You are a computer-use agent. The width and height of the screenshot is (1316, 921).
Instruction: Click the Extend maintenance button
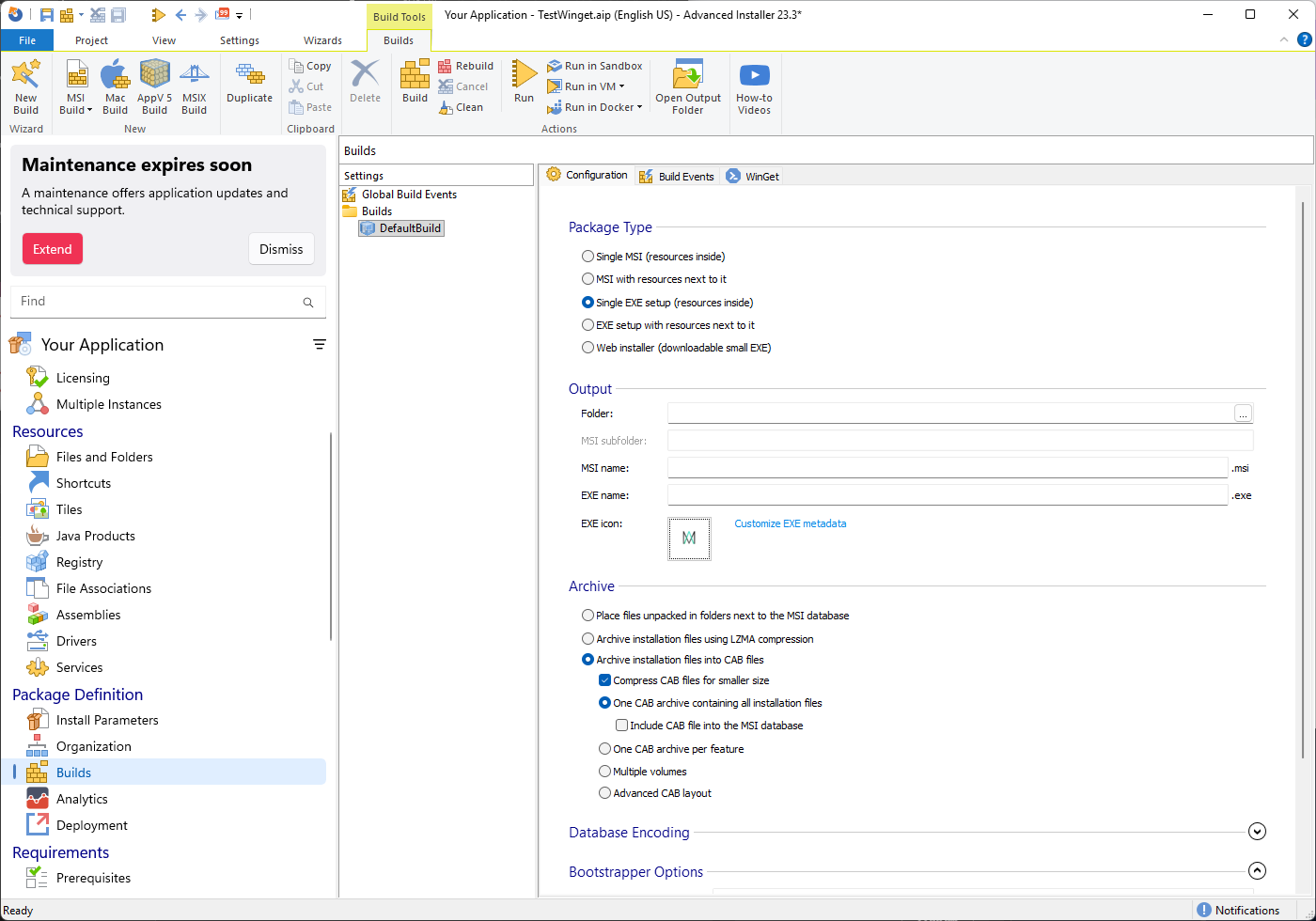coord(53,249)
